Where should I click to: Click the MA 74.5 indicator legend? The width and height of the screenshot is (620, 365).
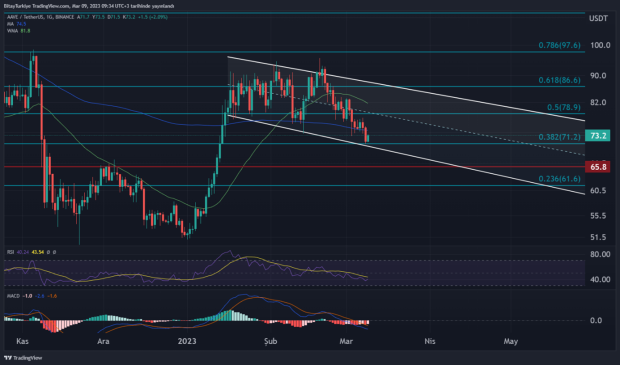coord(17,24)
